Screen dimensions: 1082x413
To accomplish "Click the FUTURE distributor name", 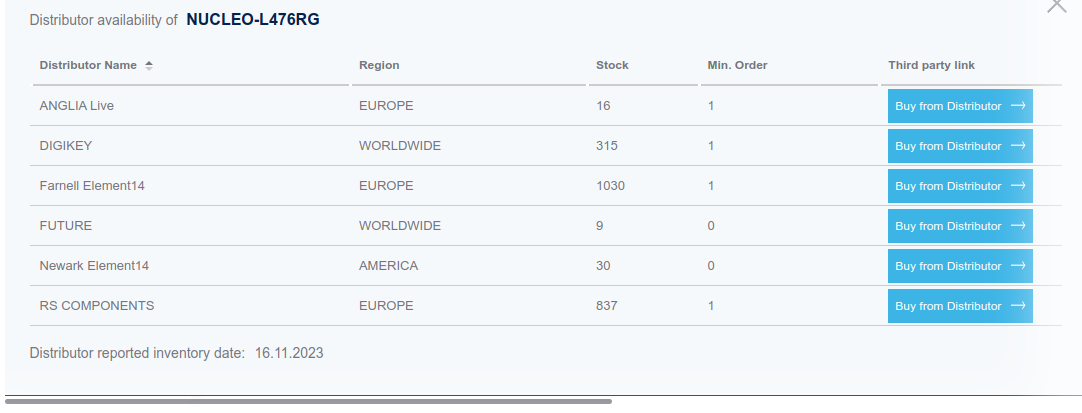I will pos(66,226).
